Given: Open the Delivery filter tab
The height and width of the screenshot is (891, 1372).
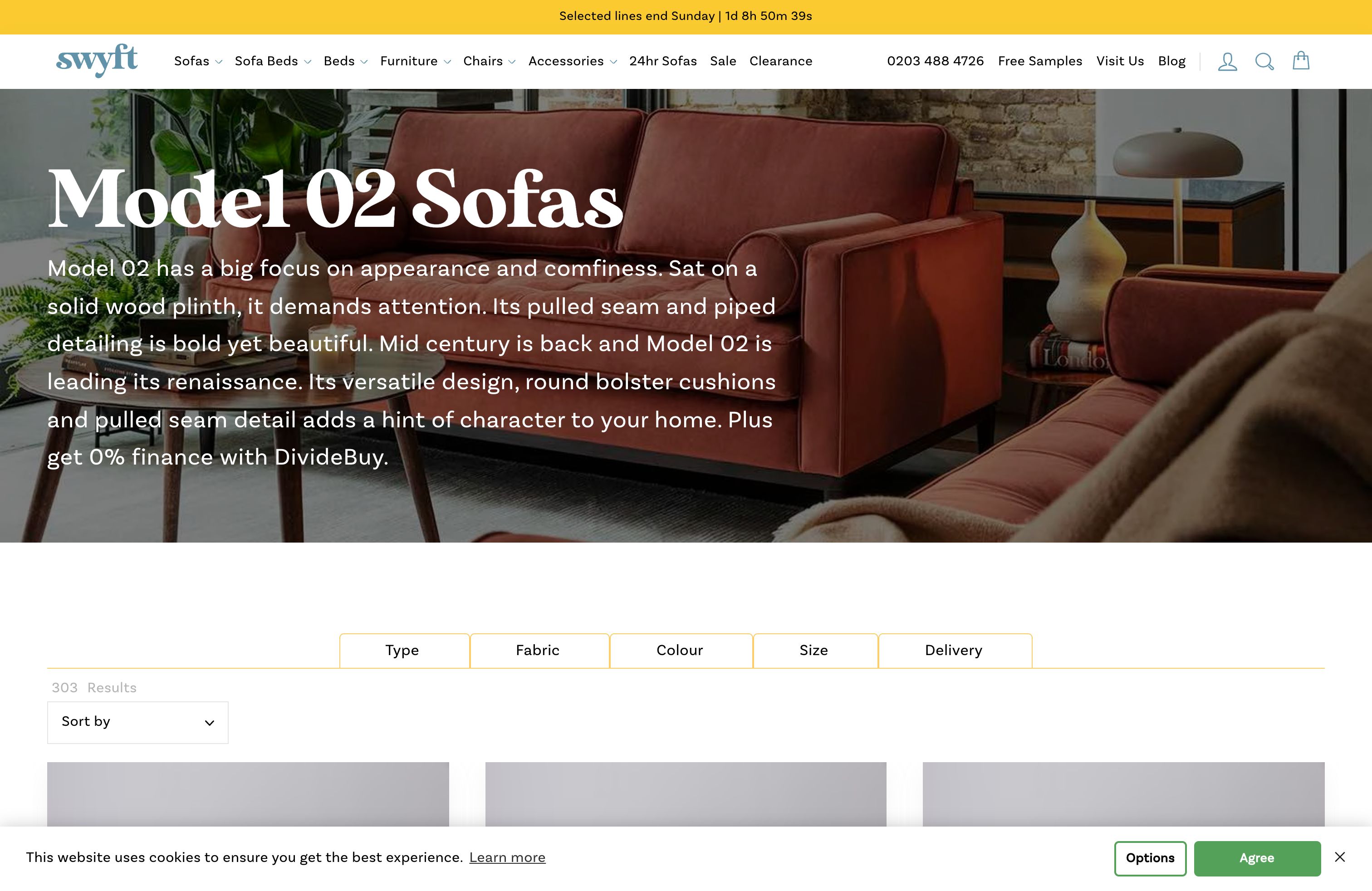Looking at the screenshot, I should (955, 651).
